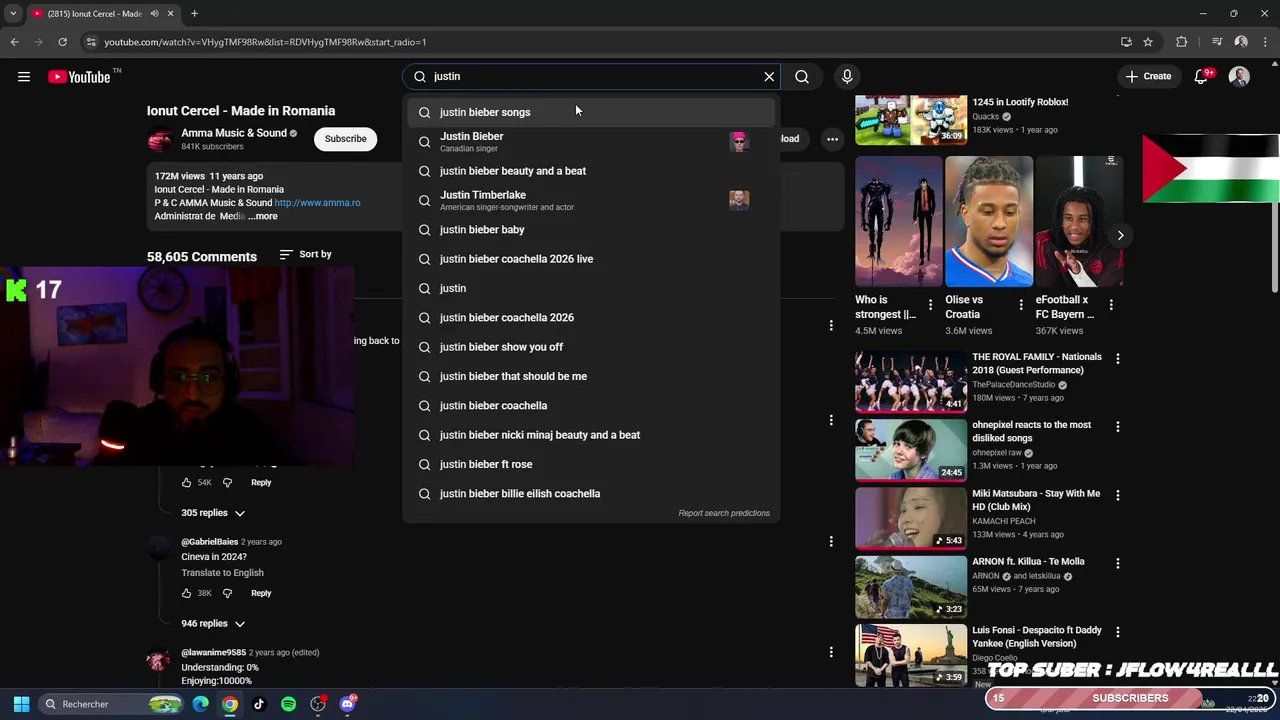Image resolution: width=1280 pixels, height=720 pixels.
Task: Open options for Miki Matsubara Stay With Me
Action: pos(1118,495)
